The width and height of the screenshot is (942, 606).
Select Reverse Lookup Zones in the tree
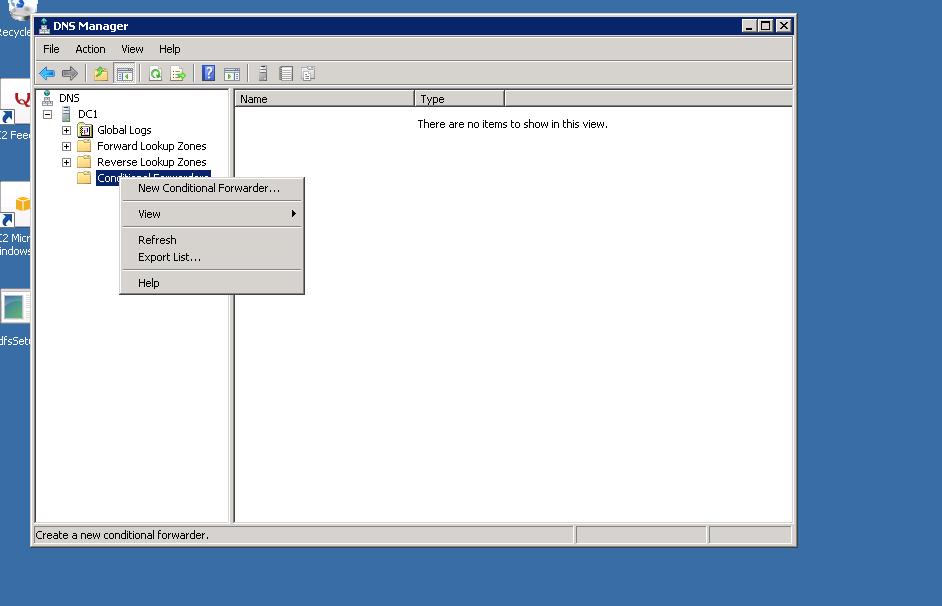[151, 162]
